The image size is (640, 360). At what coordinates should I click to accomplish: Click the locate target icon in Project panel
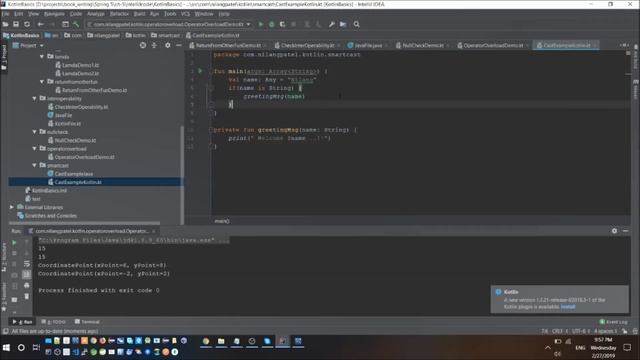143,45
